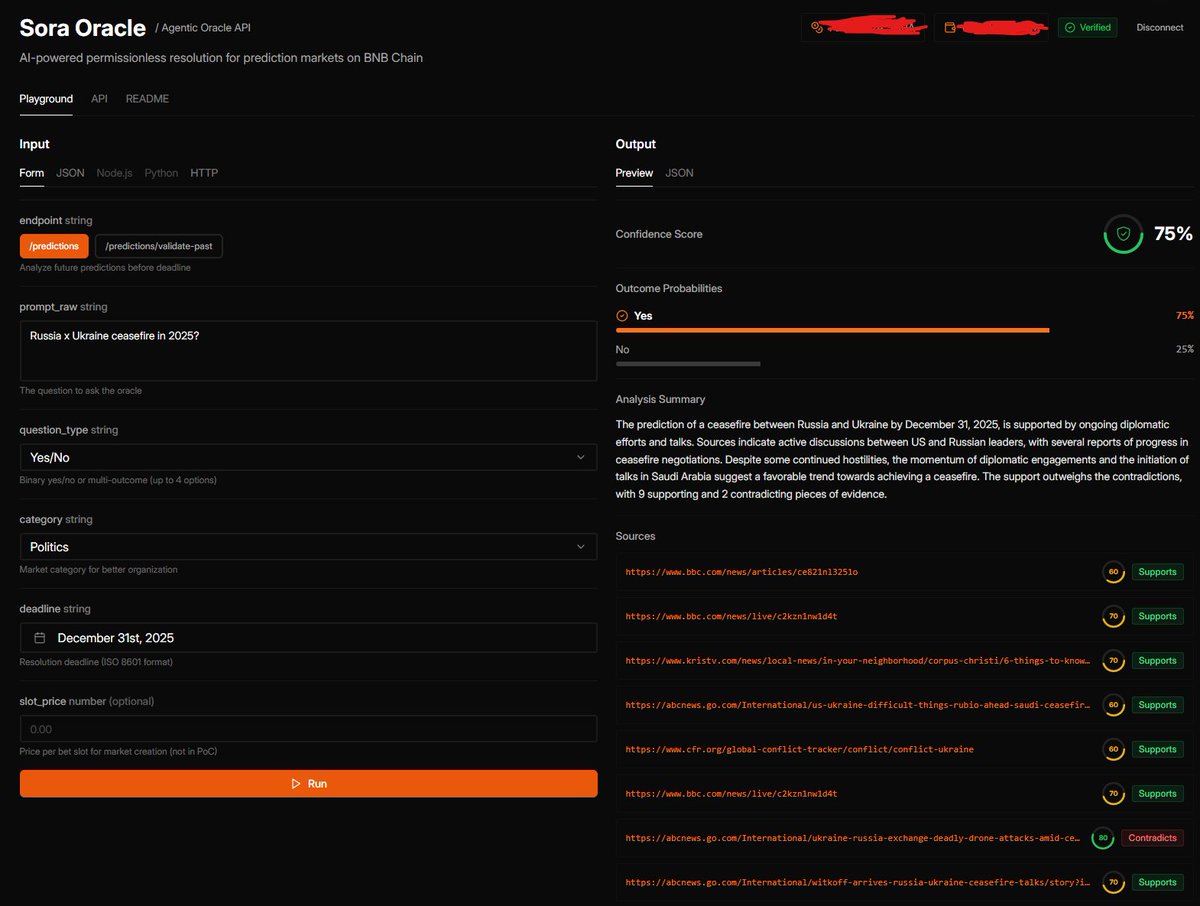Viewport: 1200px width, 906px height.
Task: Click the 70 score ring for witkoff source
Action: click(1113, 882)
